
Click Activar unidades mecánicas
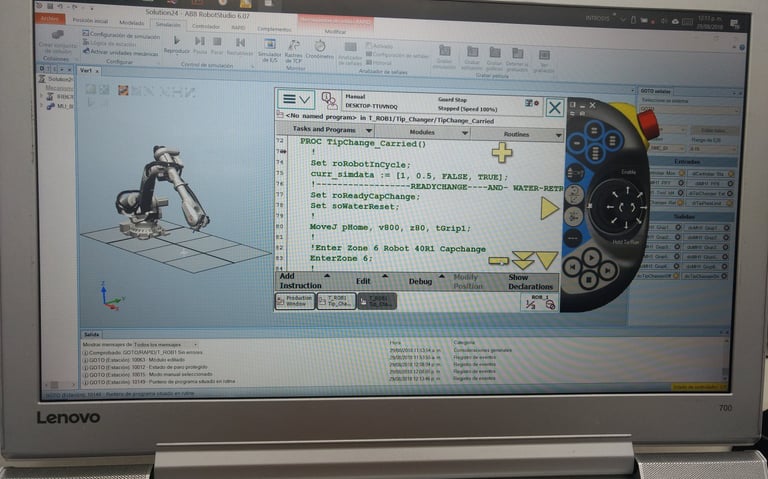(120, 52)
